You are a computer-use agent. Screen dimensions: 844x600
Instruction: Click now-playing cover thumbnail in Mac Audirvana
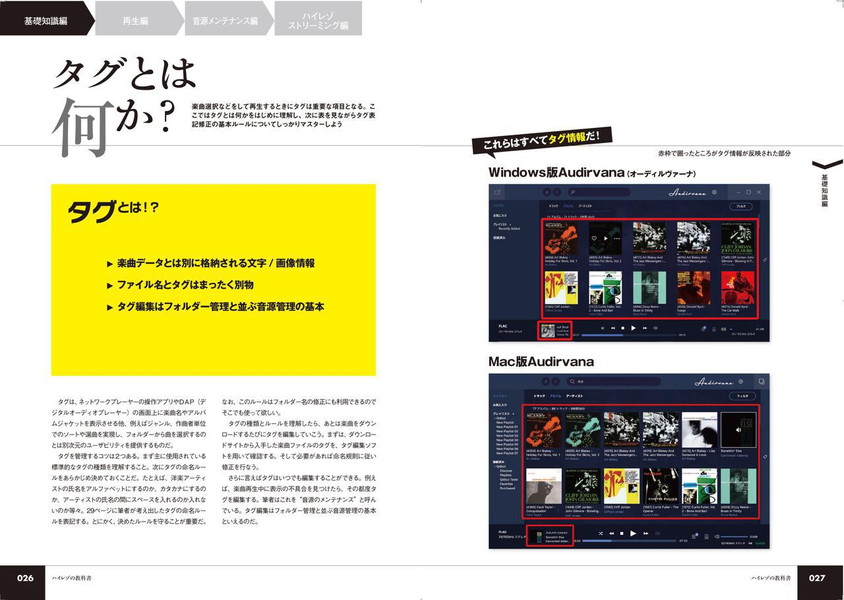(x=536, y=536)
